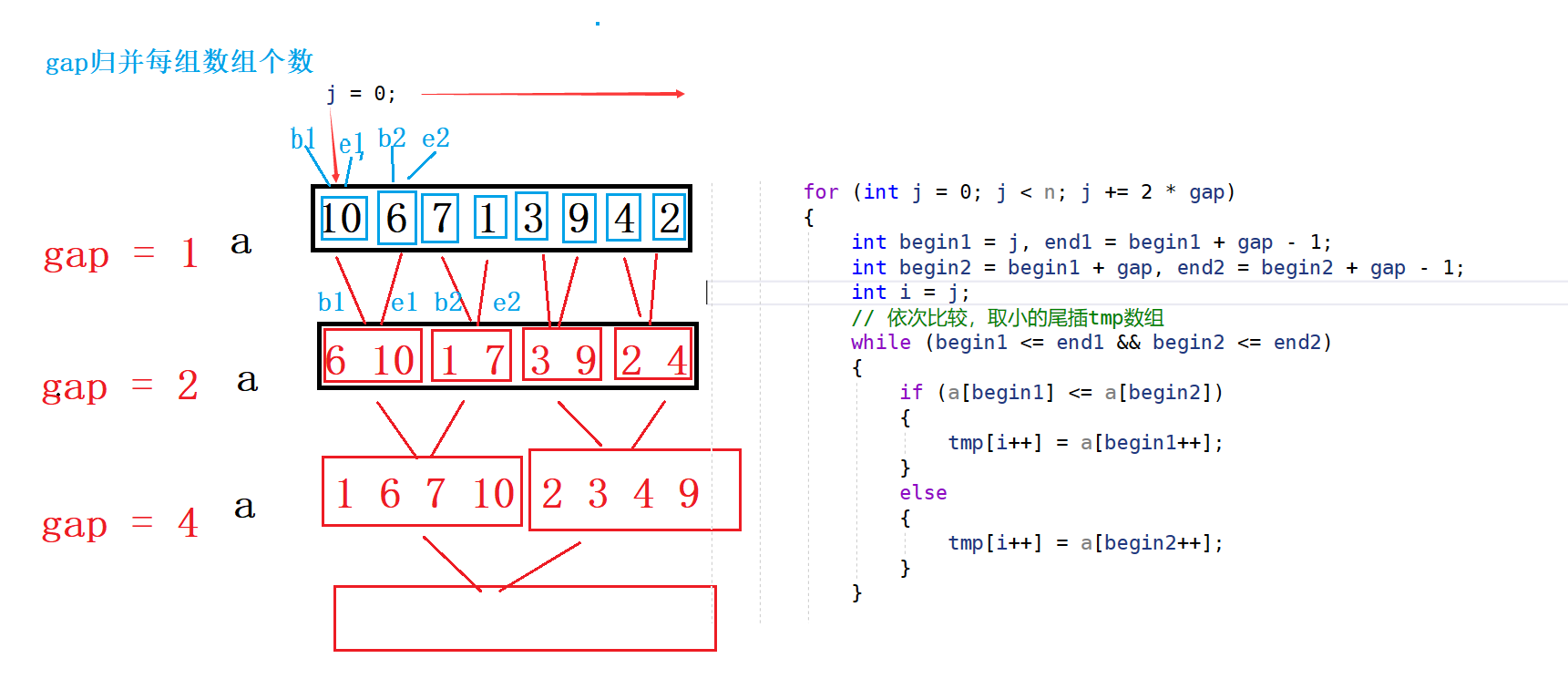Image resolution: width=1568 pixels, height=679 pixels.
Task: Click cell 9 in the gap = 1 array
Action: [579, 219]
